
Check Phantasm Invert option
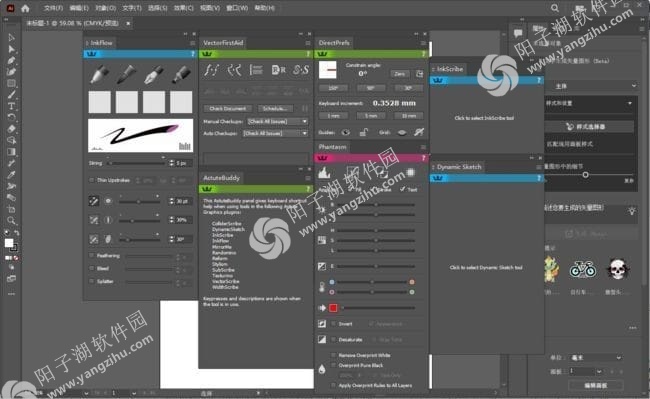click(x=334, y=324)
